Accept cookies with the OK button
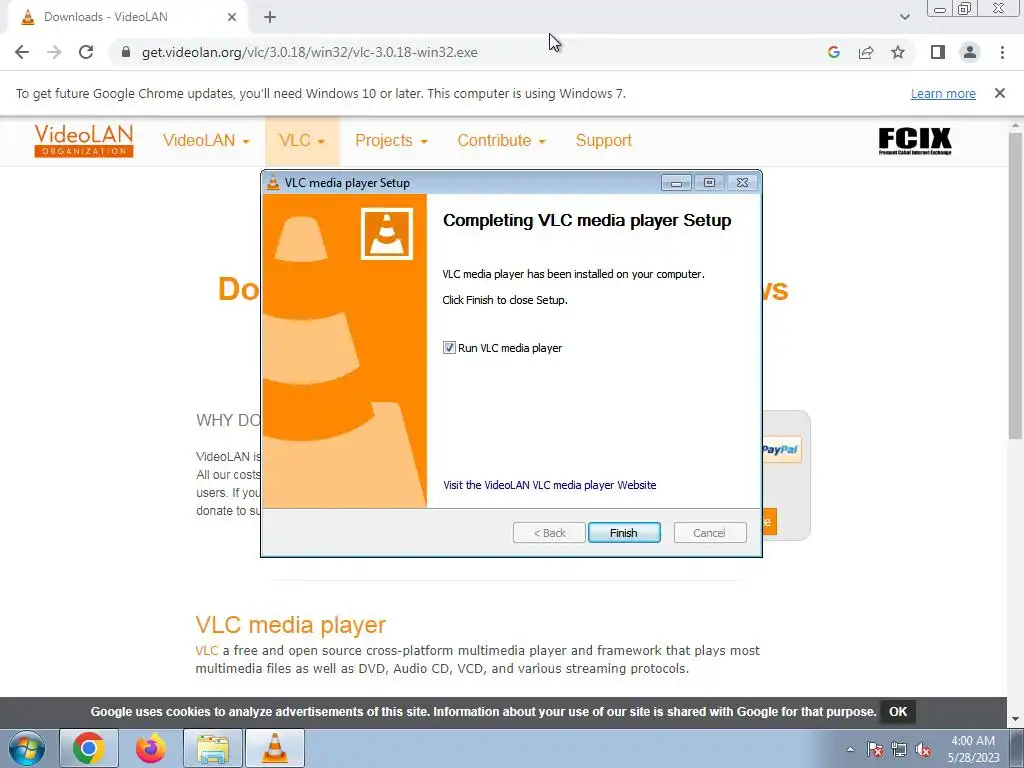Viewport: 1024px width, 768px height. [898, 712]
